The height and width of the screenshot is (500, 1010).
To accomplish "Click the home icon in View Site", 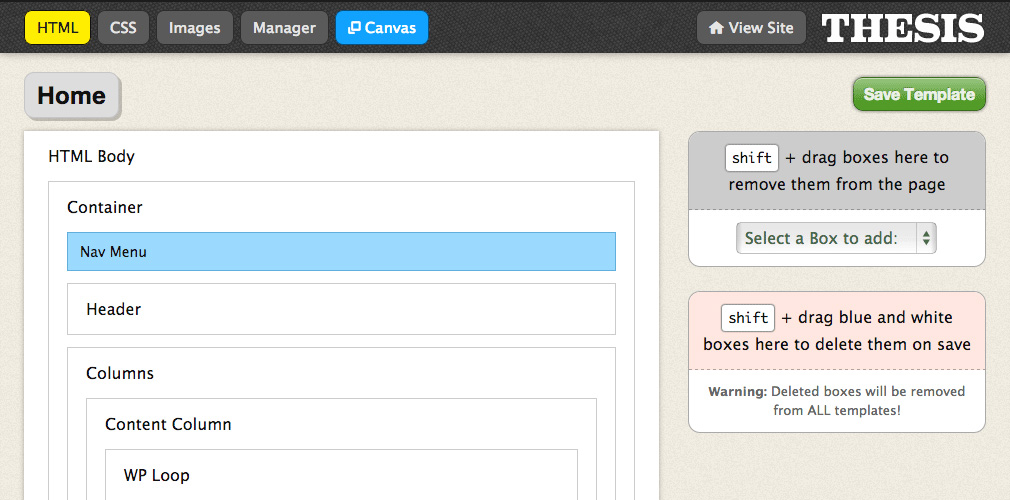I will pyautogui.click(x=715, y=28).
